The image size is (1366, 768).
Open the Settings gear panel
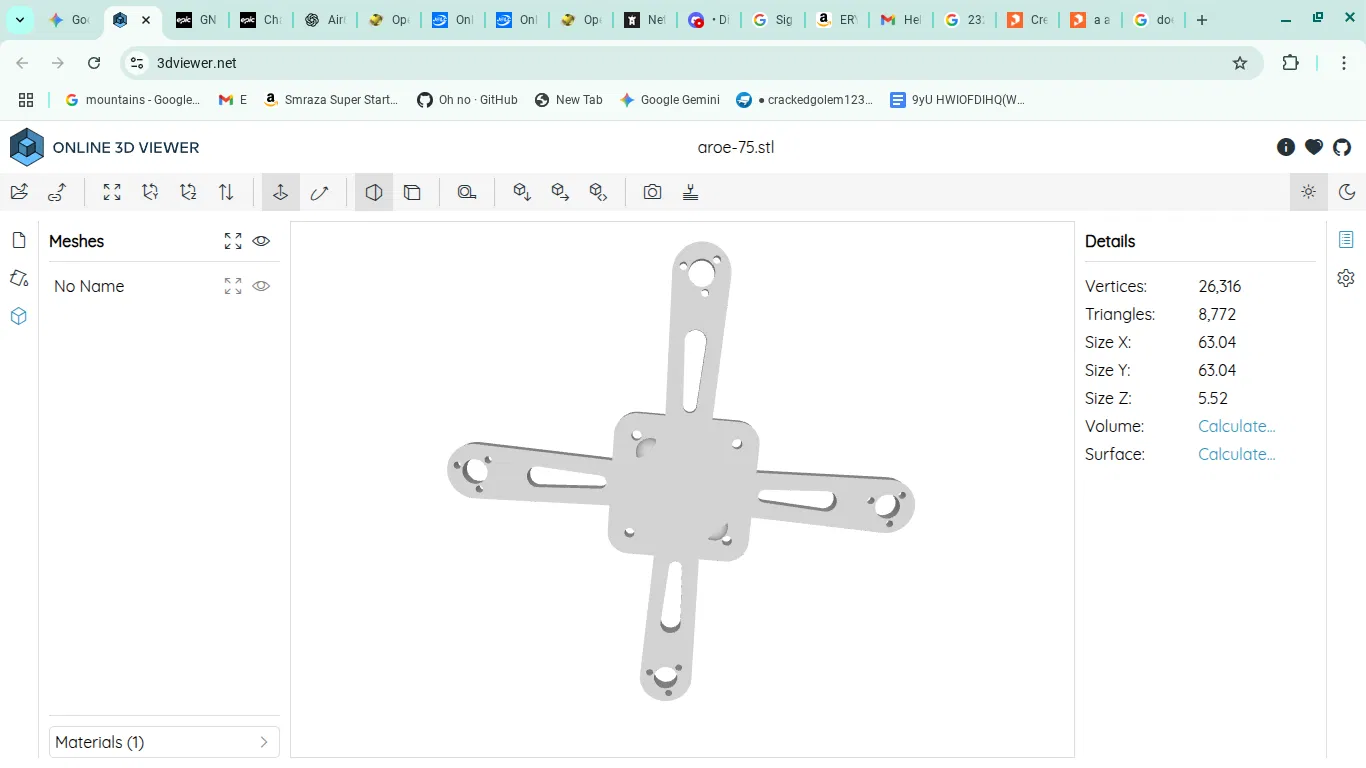point(1346,278)
